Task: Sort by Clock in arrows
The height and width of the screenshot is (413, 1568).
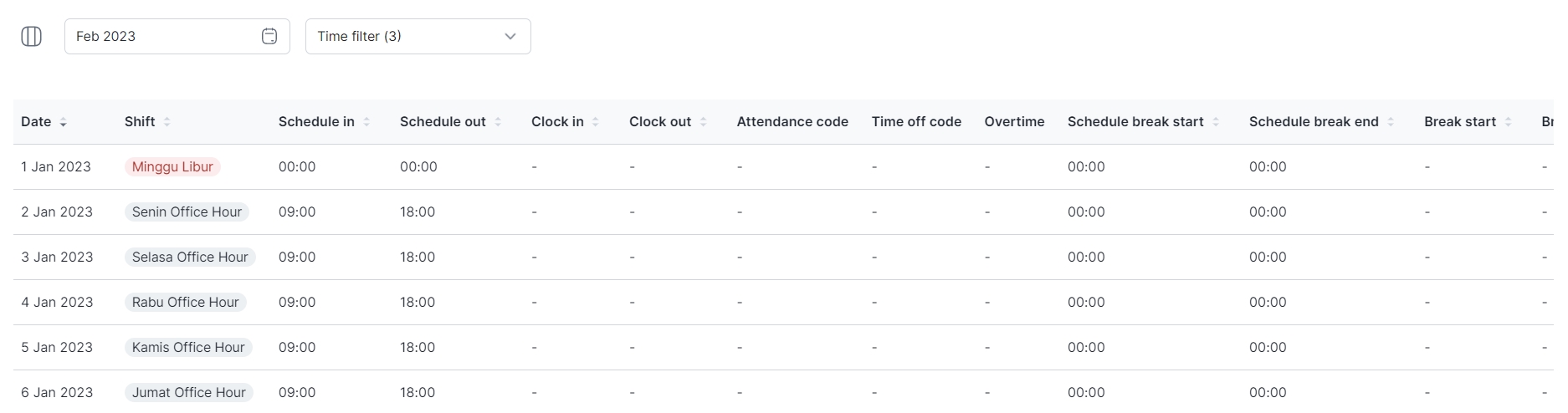Action: (596, 122)
